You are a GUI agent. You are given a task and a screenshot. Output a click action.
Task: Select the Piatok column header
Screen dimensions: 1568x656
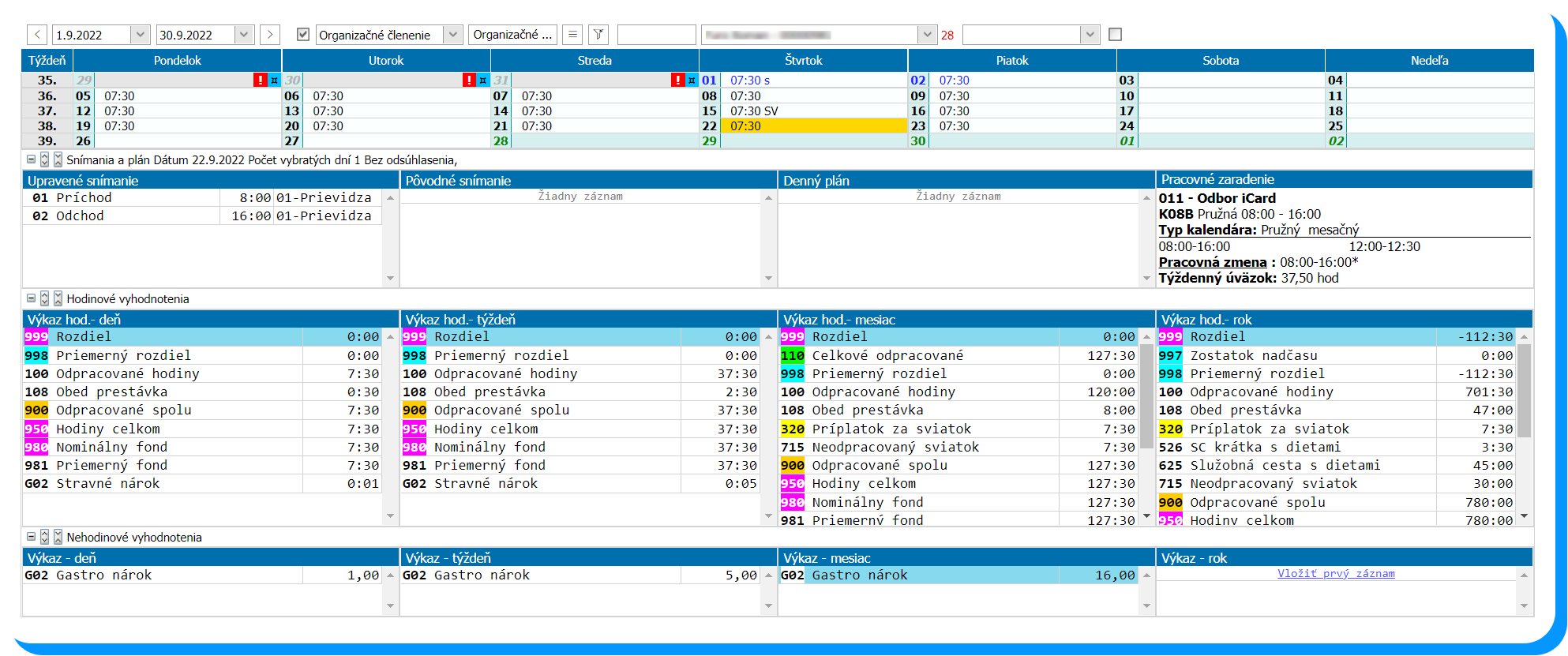tap(1012, 61)
